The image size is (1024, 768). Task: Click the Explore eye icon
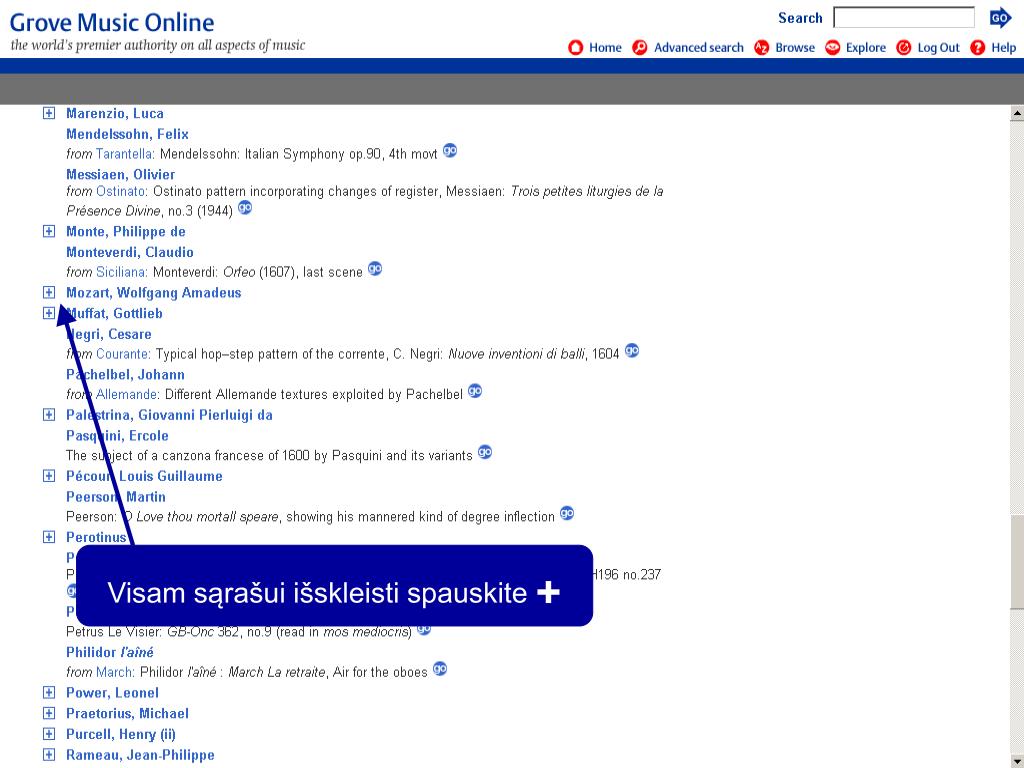tap(832, 48)
